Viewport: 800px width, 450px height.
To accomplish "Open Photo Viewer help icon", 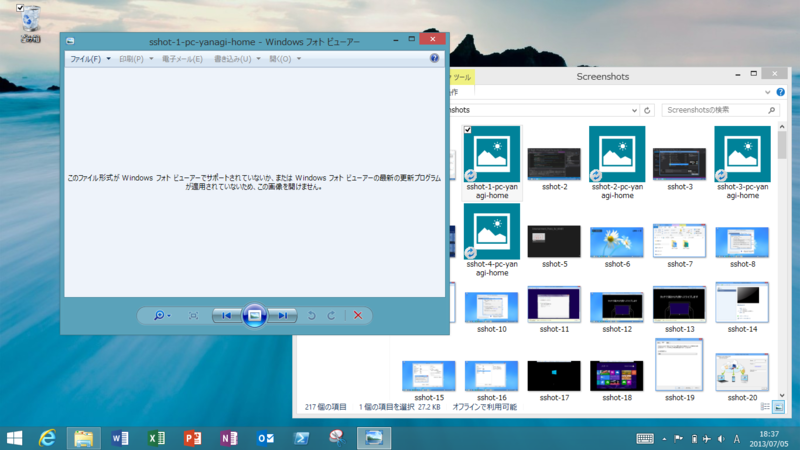I will pyautogui.click(x=434, y=58).
